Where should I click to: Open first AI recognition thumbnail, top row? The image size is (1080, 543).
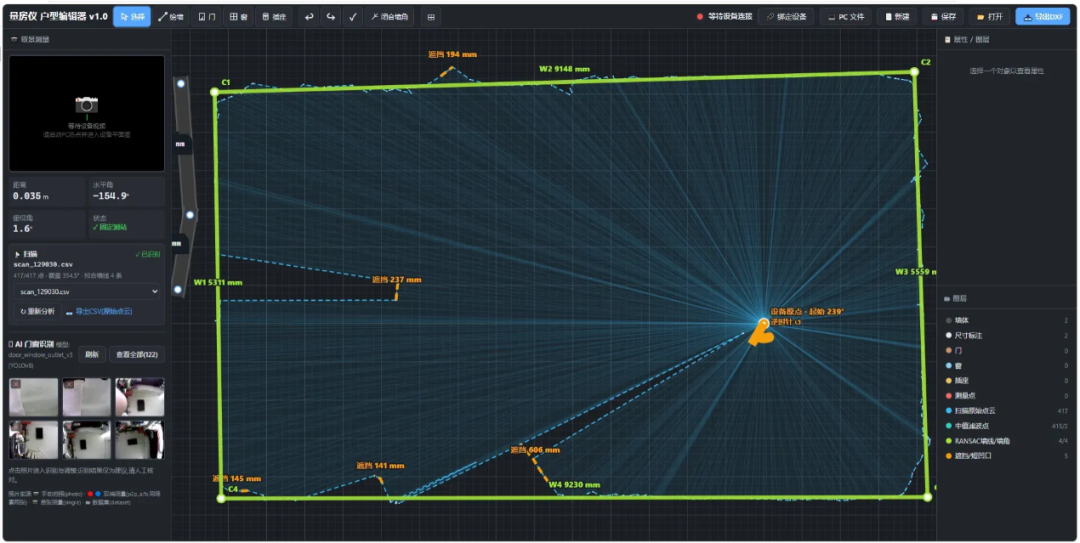click(33, 397)
